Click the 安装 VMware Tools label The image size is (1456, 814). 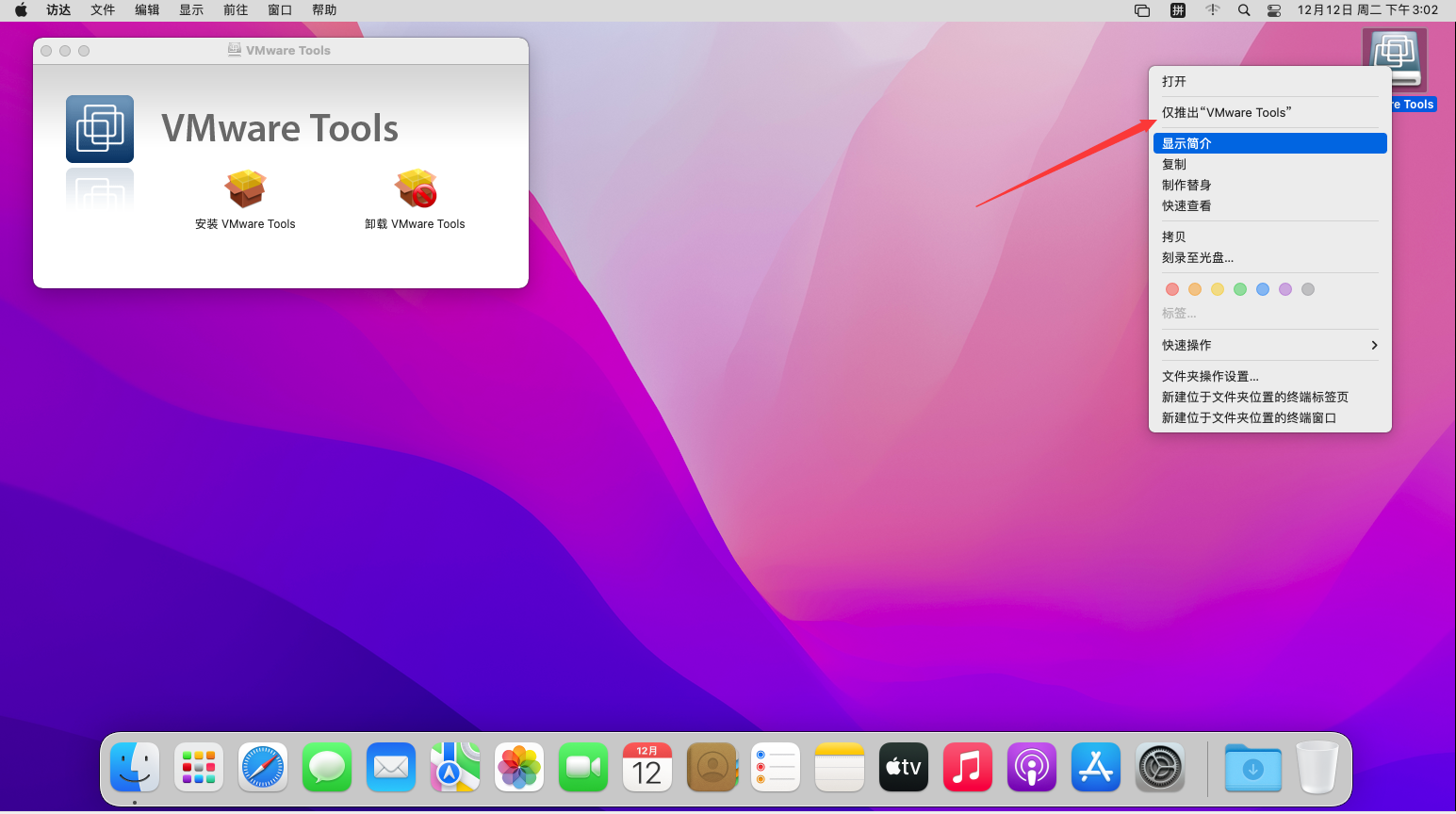coord(245,224)
